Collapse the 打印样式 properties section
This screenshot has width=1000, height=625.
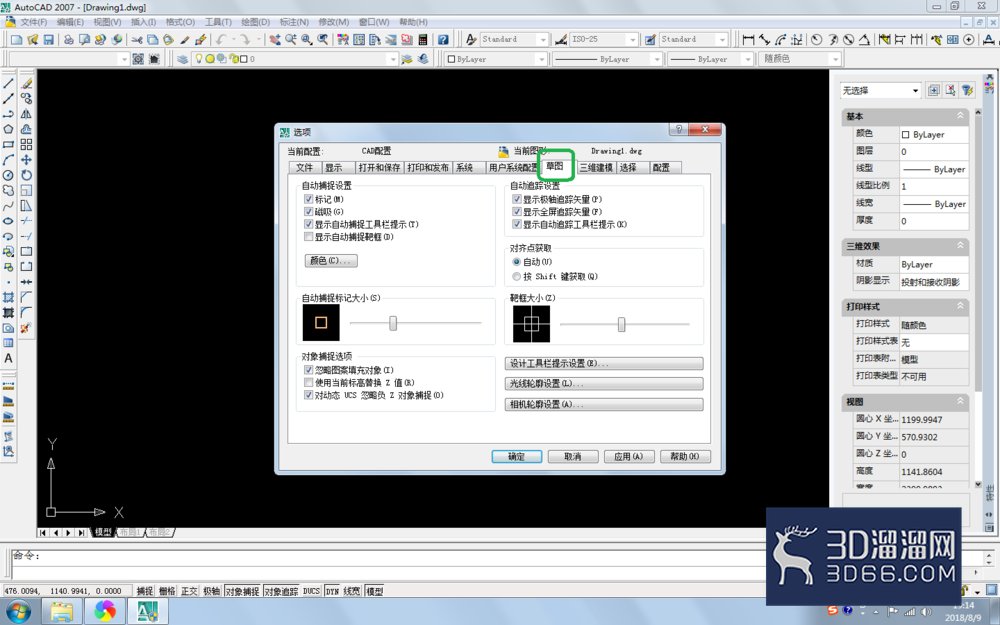(960, 306)
